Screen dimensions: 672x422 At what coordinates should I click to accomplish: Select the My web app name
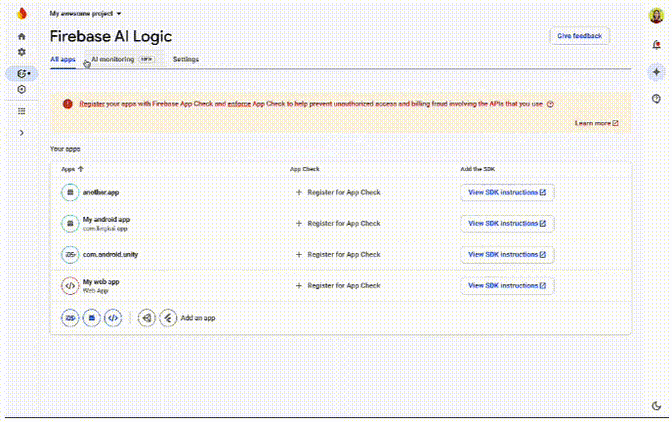101,282
